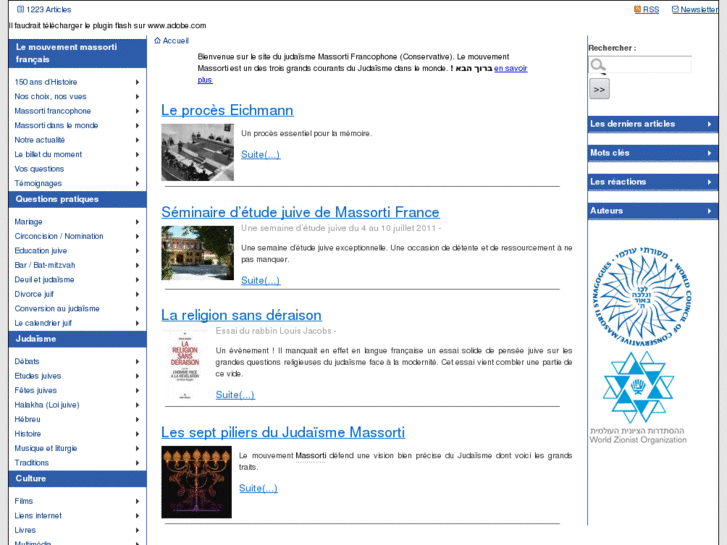Open the World Council of Conservative Synagogues logo
This screenshot has width=727, height=545.
coord(642,296)
